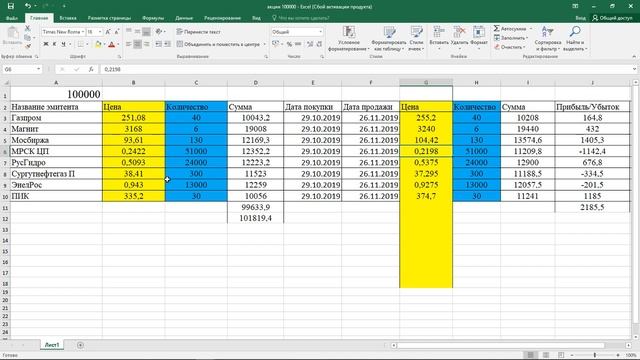
Task: Click the Borders icon in the font group
Action: [x=81, y=44]
